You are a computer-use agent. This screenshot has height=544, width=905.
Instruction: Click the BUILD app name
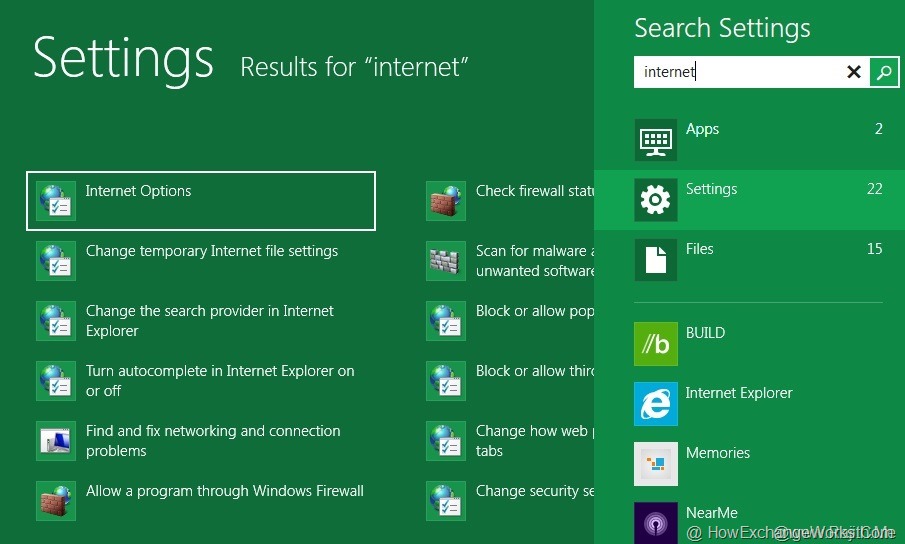click(705, 333)
